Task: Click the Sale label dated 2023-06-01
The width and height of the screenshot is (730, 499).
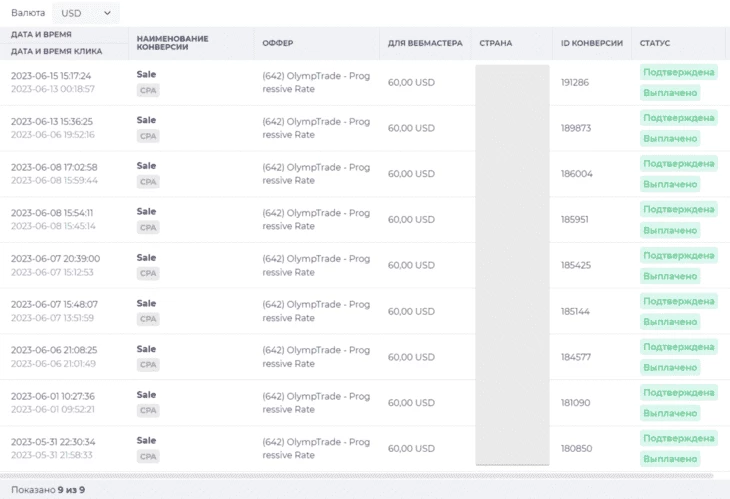Action: (146, 395)
